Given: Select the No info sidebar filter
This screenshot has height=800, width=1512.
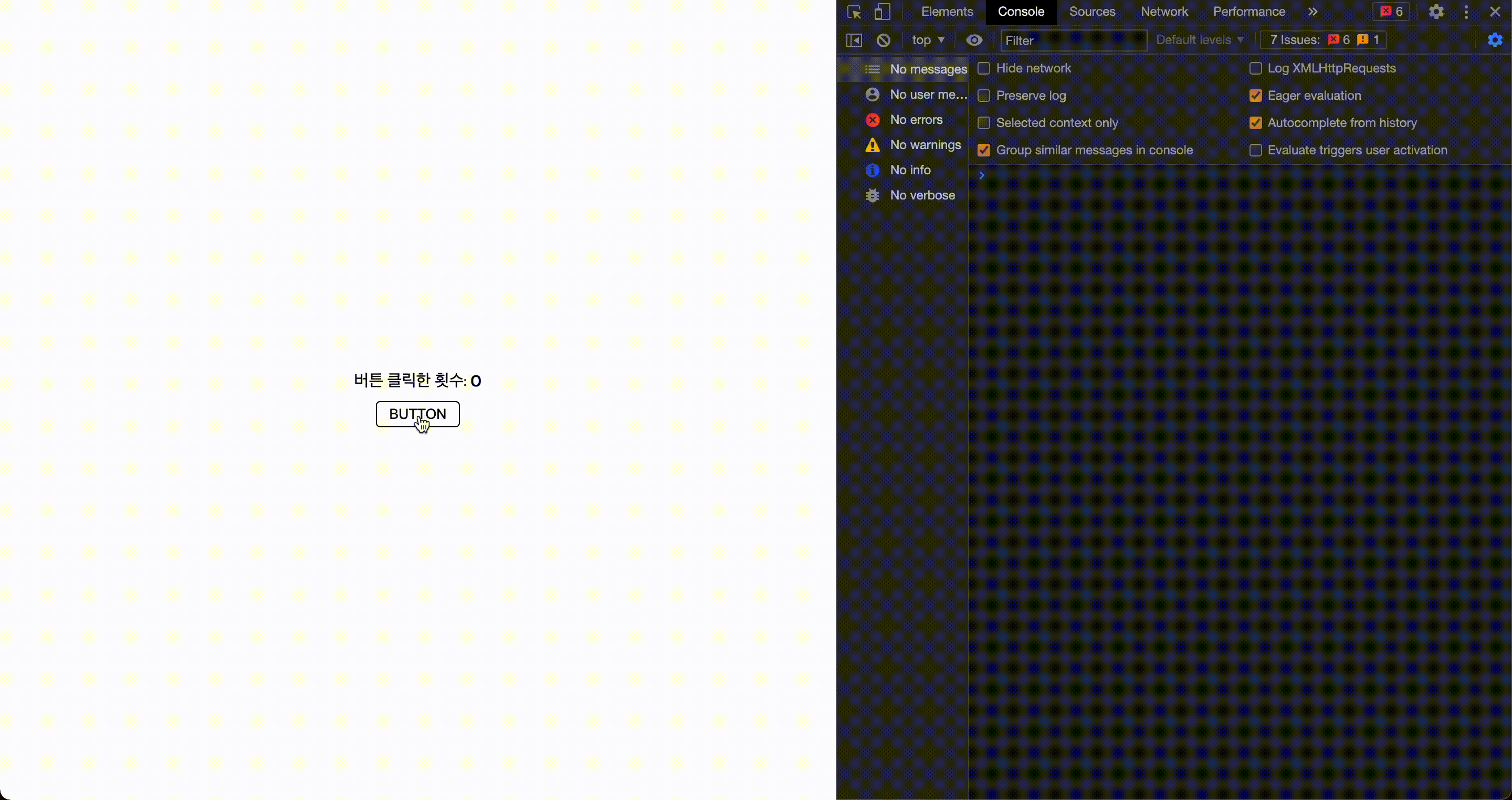Looking at the screenshot, I should click(904, 170).
